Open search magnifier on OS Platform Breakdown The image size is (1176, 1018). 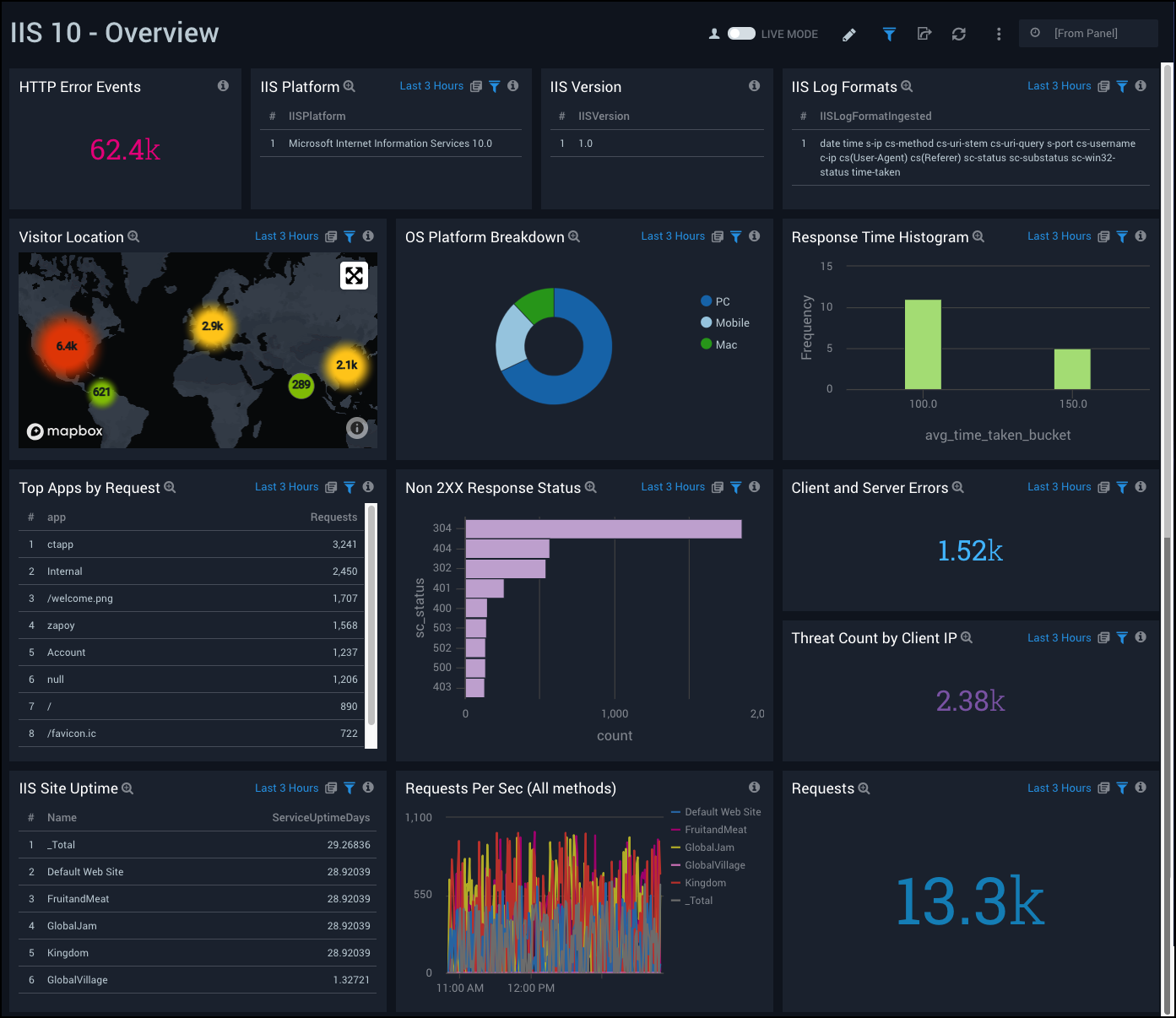coord(574,237)
